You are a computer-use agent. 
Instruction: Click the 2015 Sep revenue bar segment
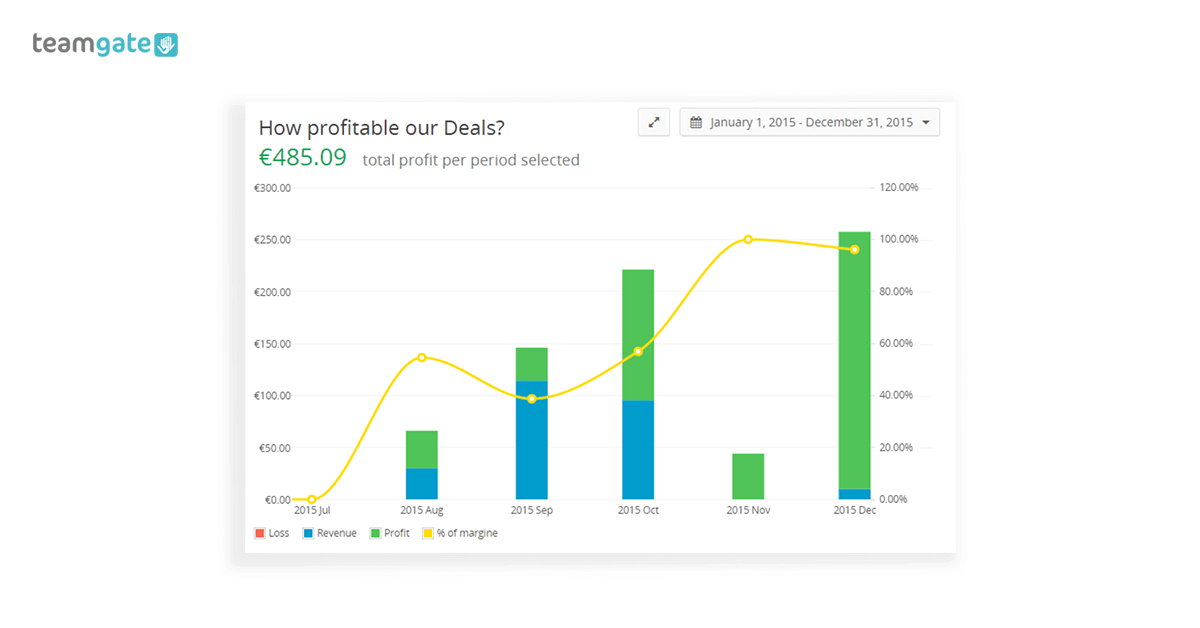(531, 440)
